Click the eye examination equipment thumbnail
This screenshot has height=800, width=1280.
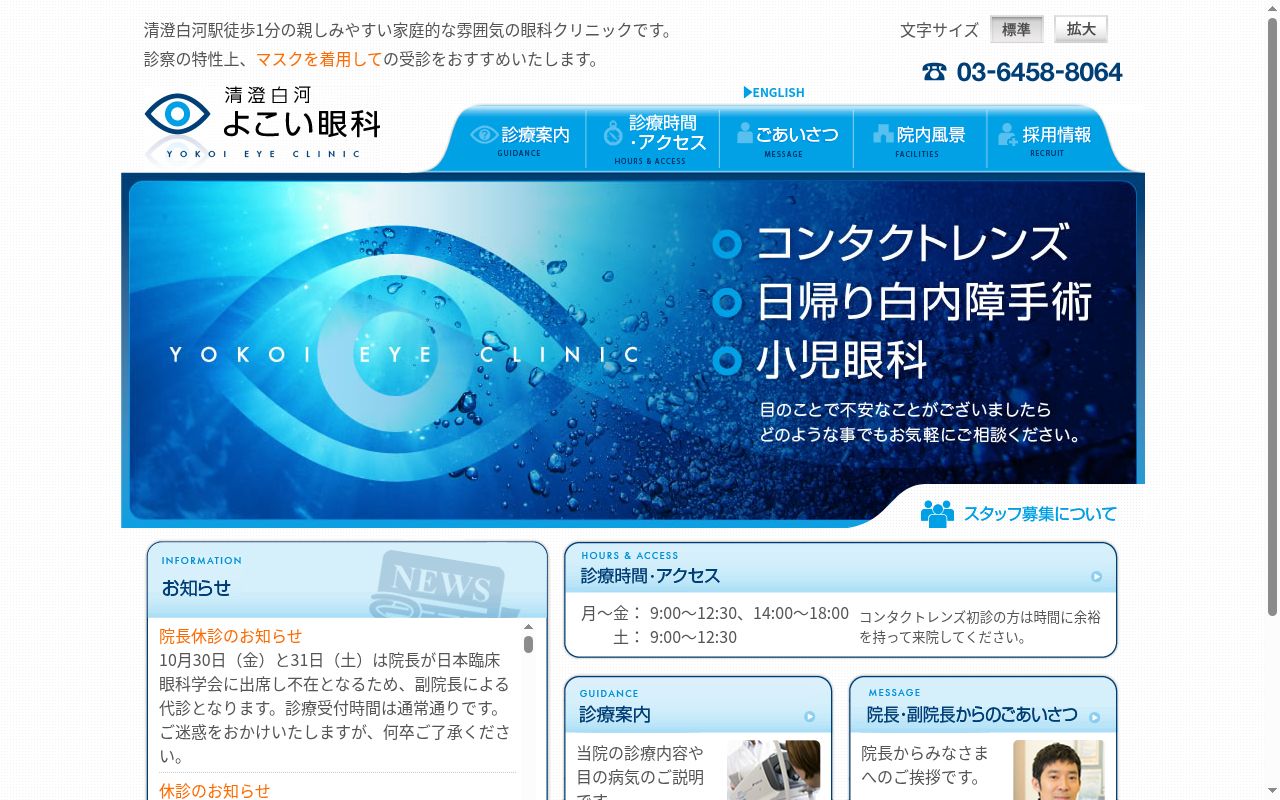click(773, 770)
